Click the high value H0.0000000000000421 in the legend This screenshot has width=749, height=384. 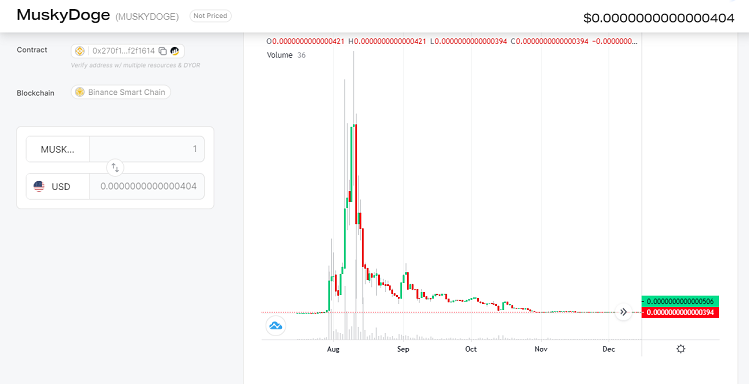(387, 42)
